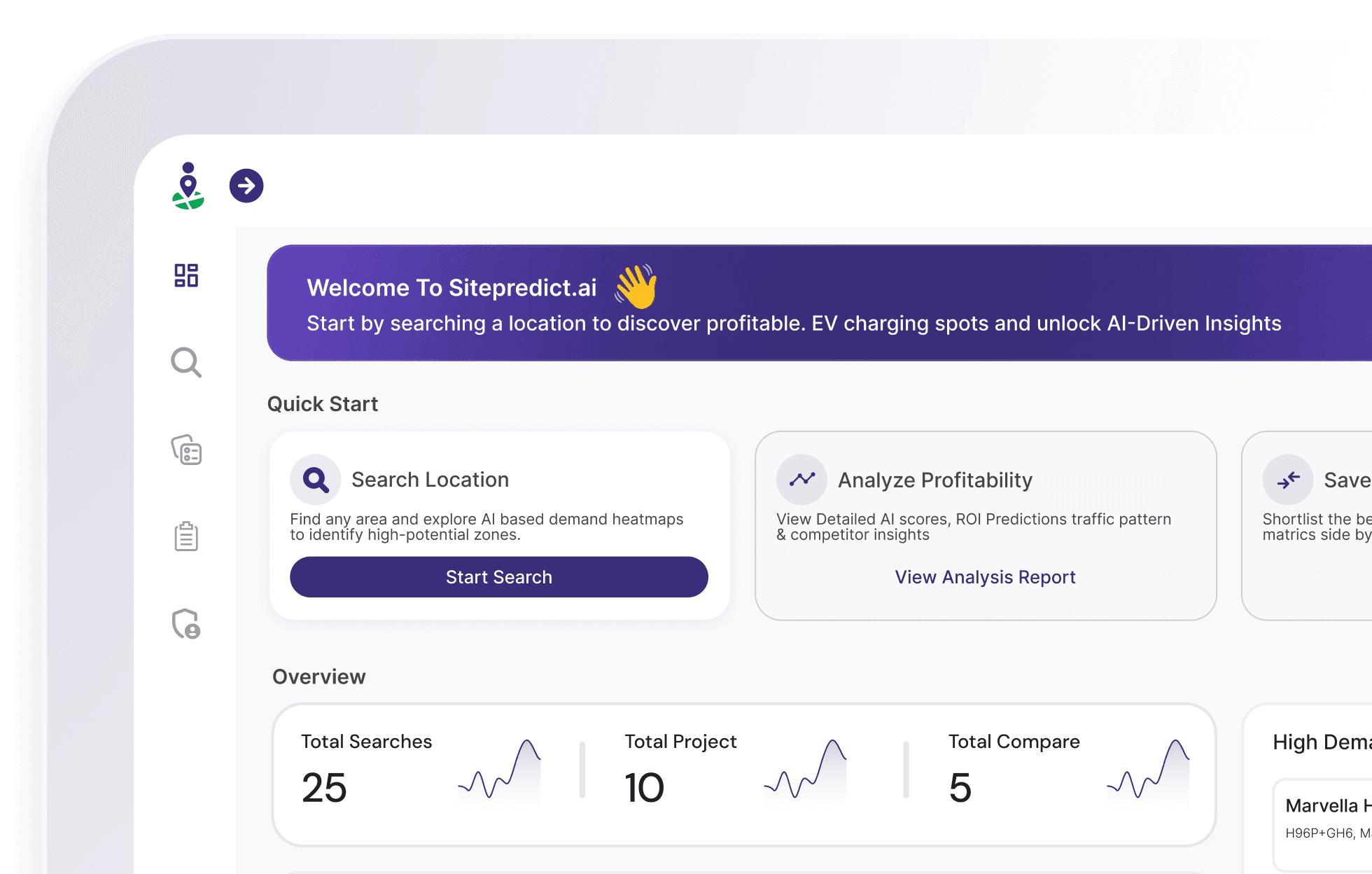This screenshot has height=874, width=1372.
Task: Click the Total Searches sparkline chart
Action: coord(499,770)
